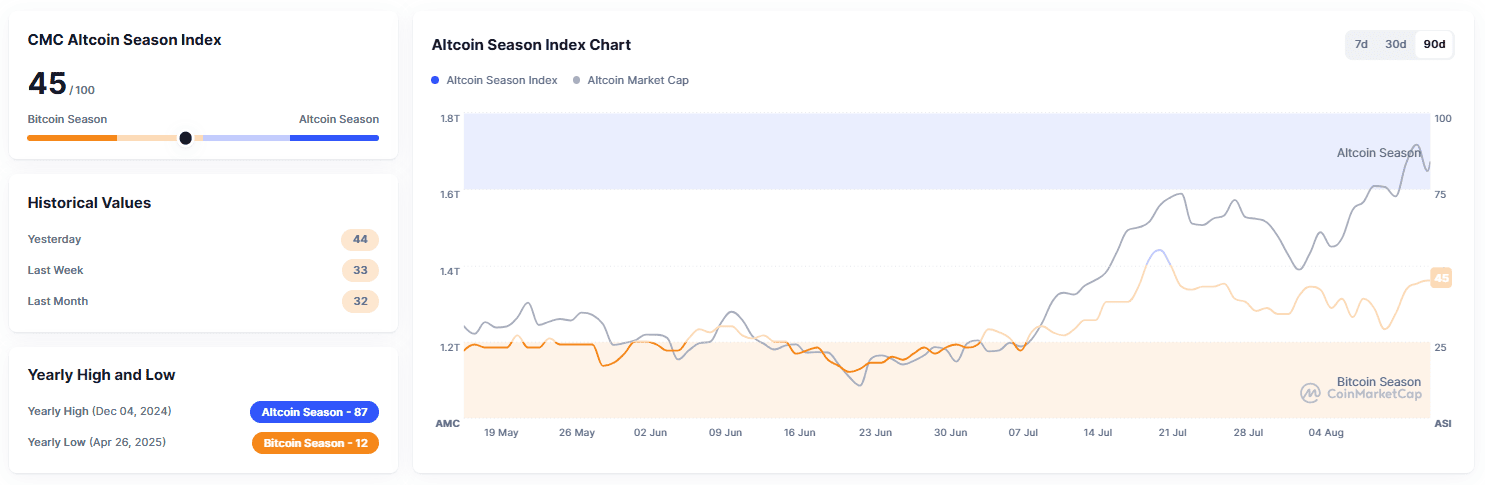Select the 30d time range tab
This screenshot has height=485, width=1485.
pos(1395,44)
